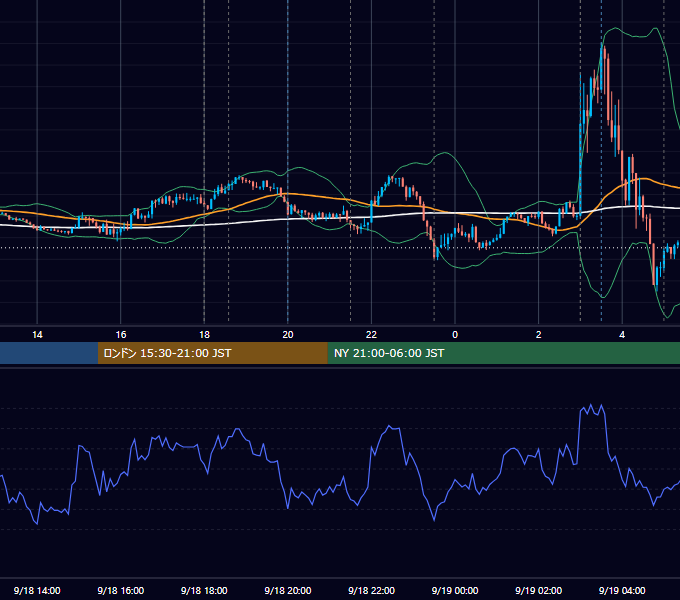680x600 pixels.
Task: Click the hour label 0 on the upper axis
Action: 455,335
